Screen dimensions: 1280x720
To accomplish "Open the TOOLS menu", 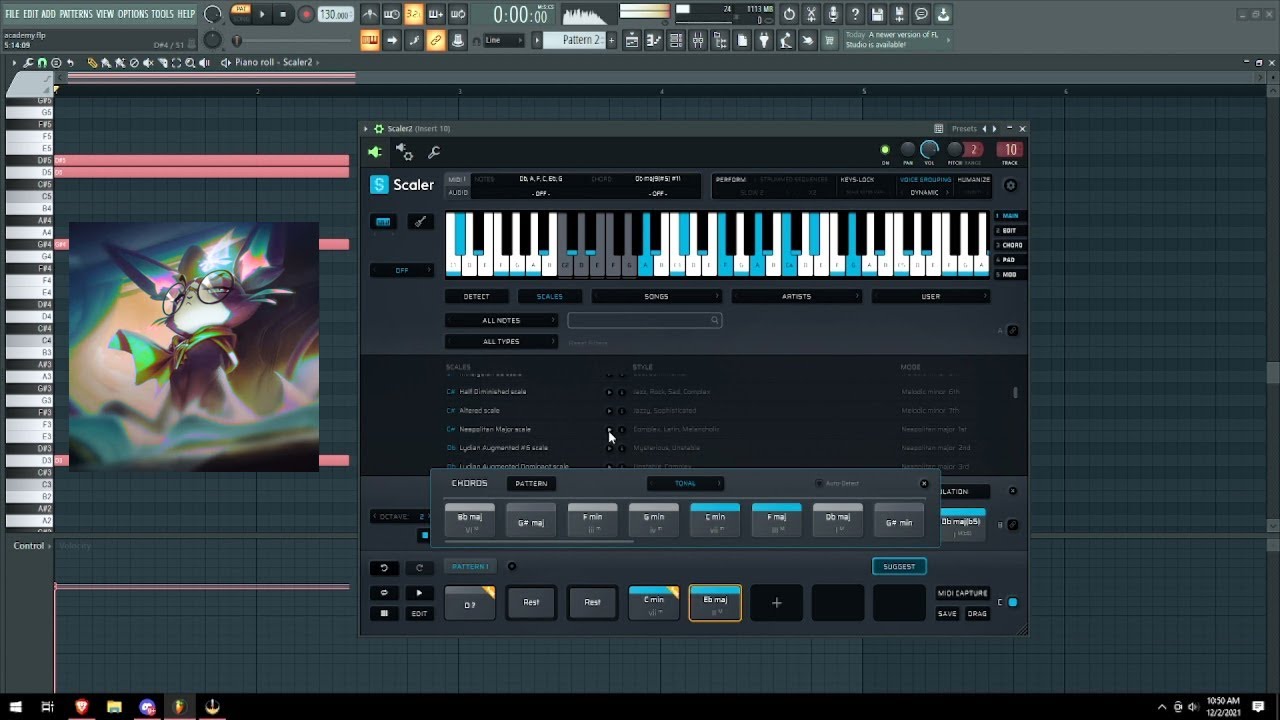I will 162,14.
